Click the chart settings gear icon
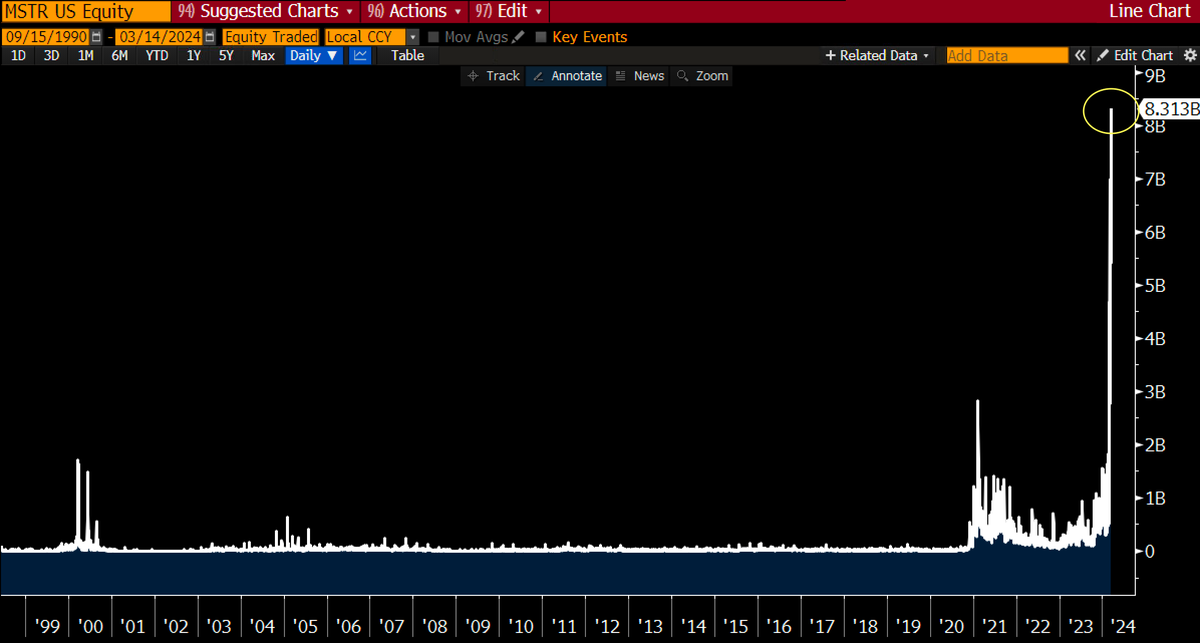 [x=1190, y=56]
